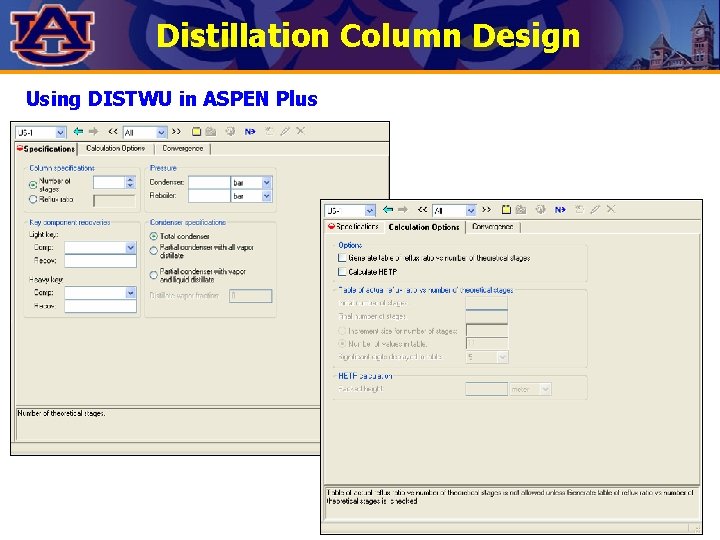Click the grayed folder icon next to the note in the Specifications window
Screen dimensions: 720x540
coord(211,131)
